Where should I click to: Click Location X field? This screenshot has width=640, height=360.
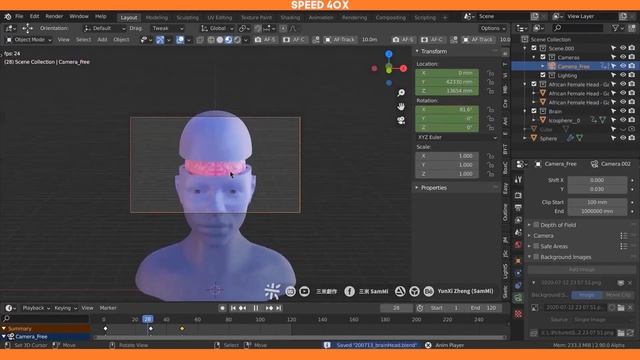[x=447, y=73]
